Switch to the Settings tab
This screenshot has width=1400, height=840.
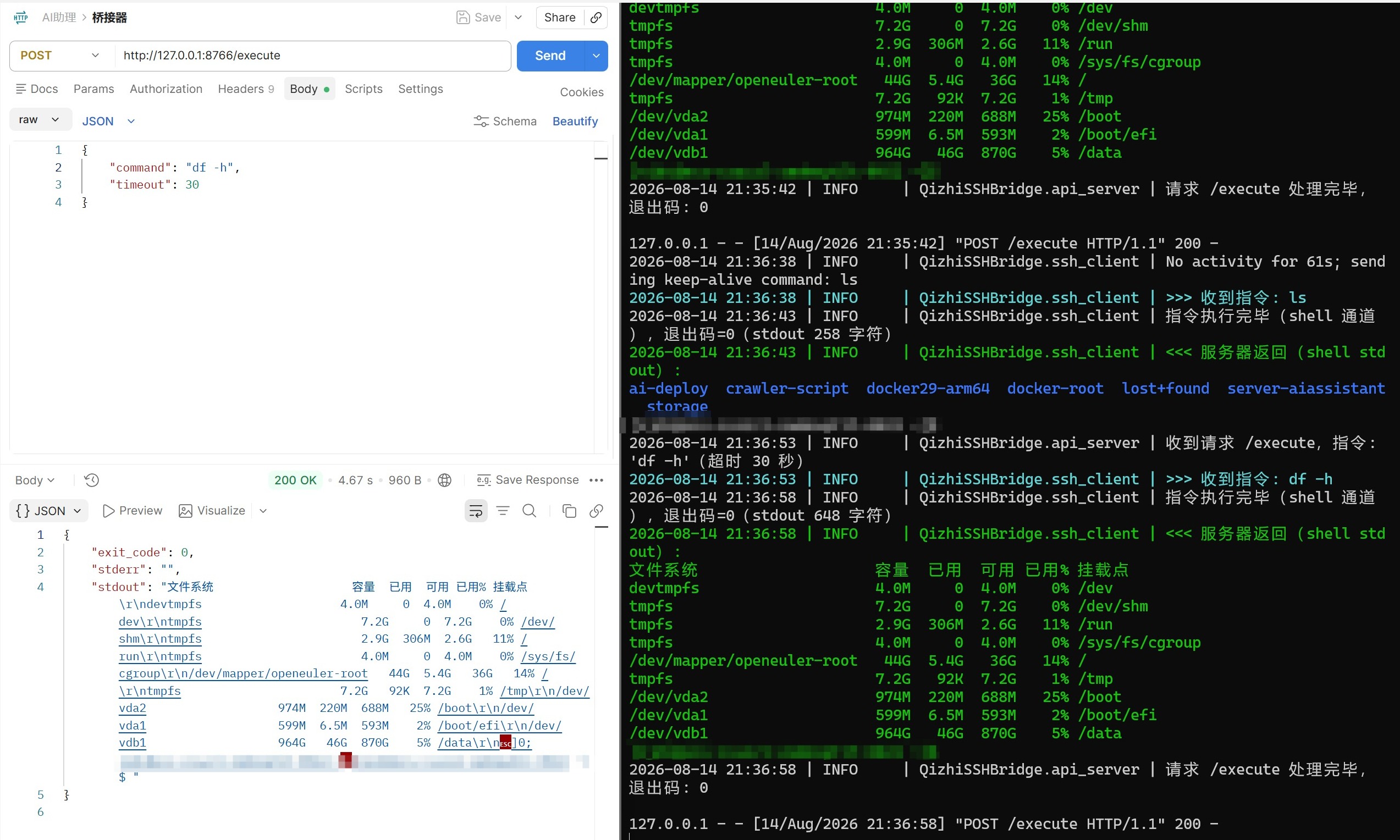[x=421, y=89]
